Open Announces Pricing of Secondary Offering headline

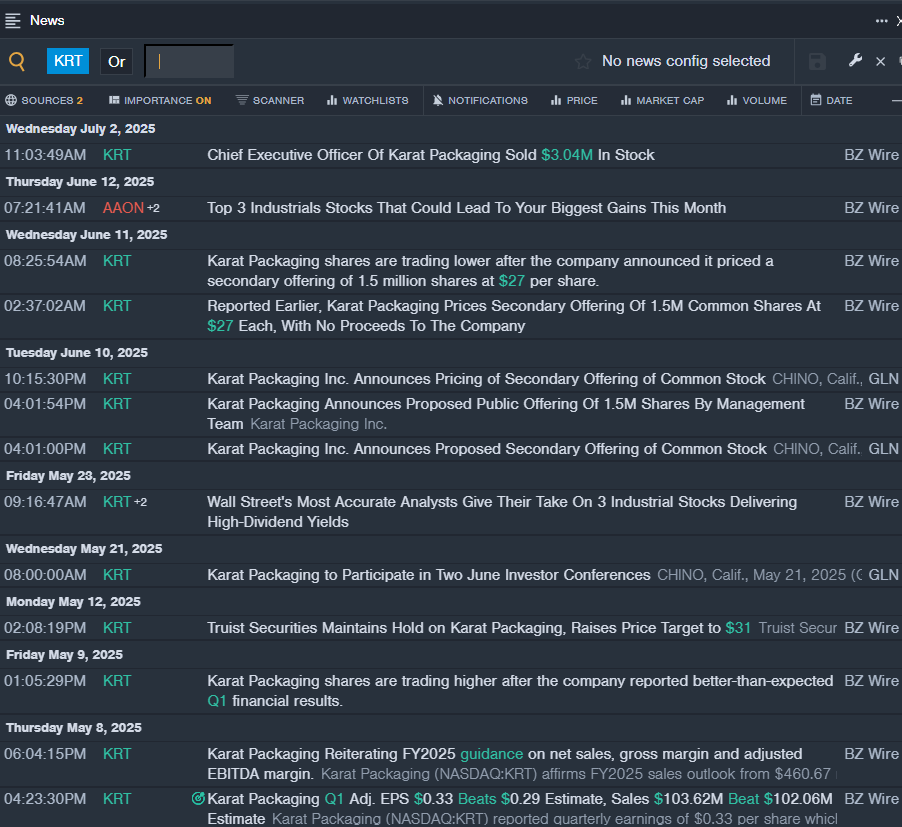486,379
